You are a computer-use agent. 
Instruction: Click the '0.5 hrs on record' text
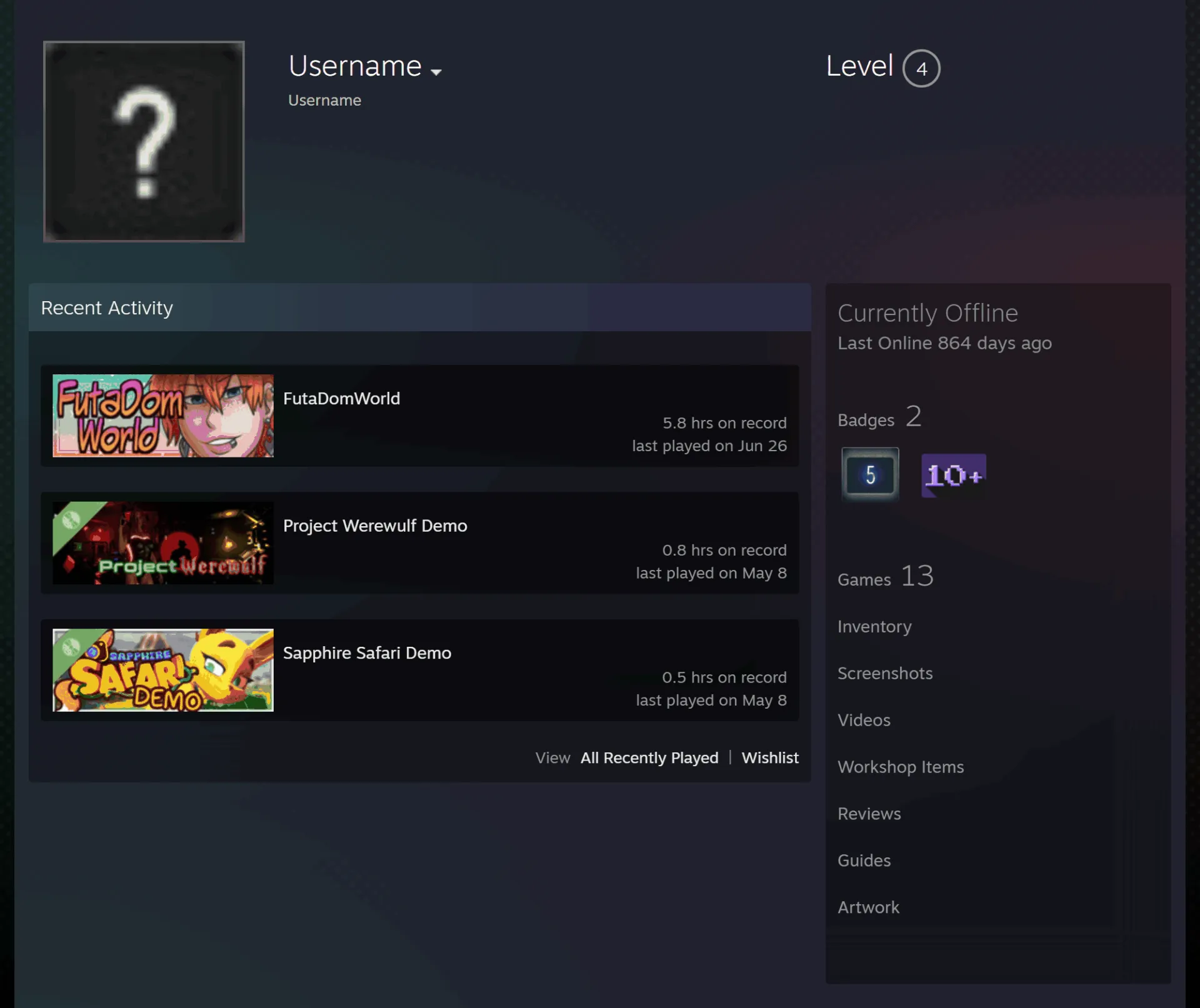724,677
